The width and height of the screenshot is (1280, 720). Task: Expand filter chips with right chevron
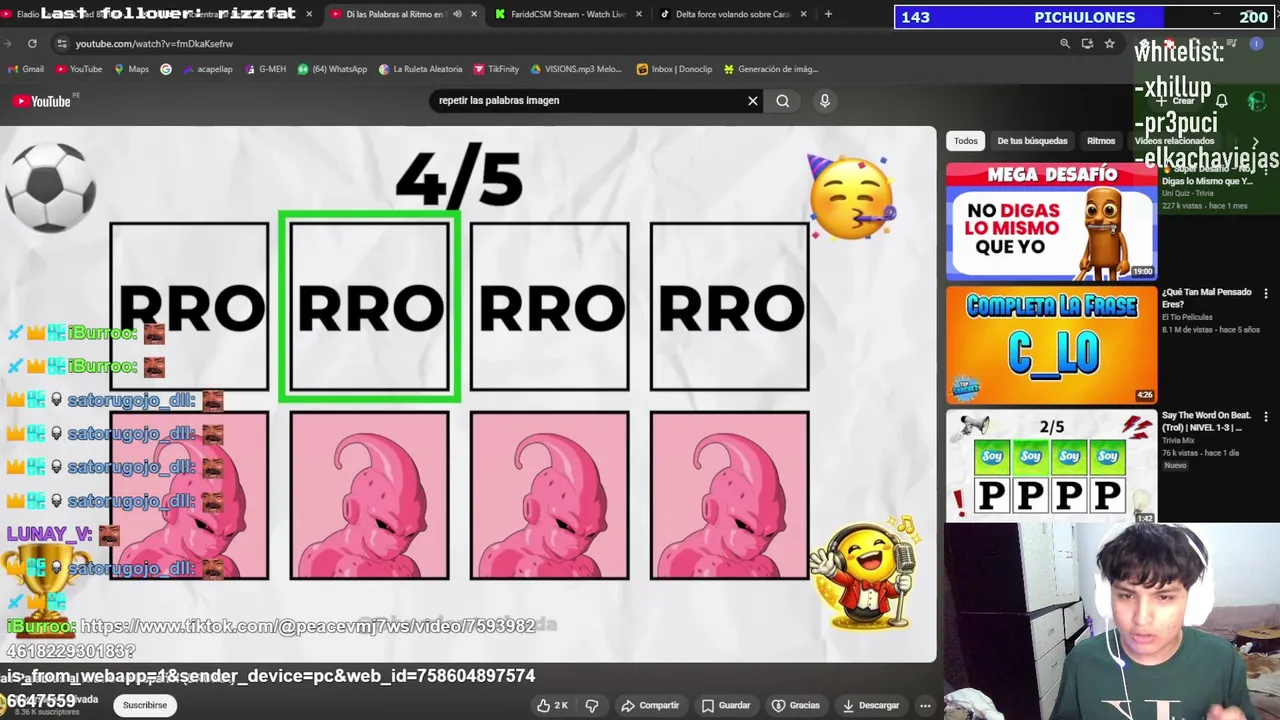tap(1255, 142)
